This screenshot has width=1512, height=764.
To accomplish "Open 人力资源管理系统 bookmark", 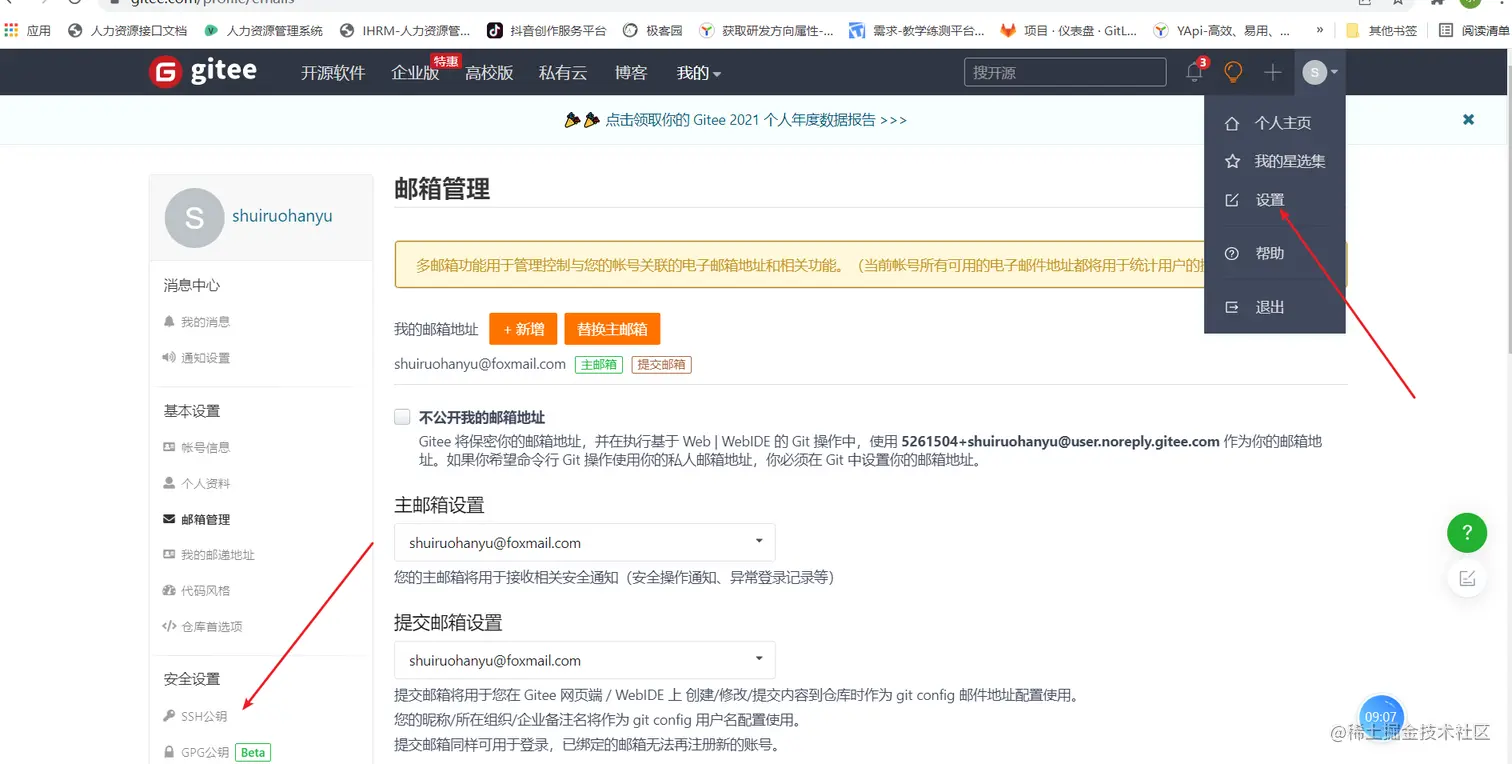I will click(263, 30).
